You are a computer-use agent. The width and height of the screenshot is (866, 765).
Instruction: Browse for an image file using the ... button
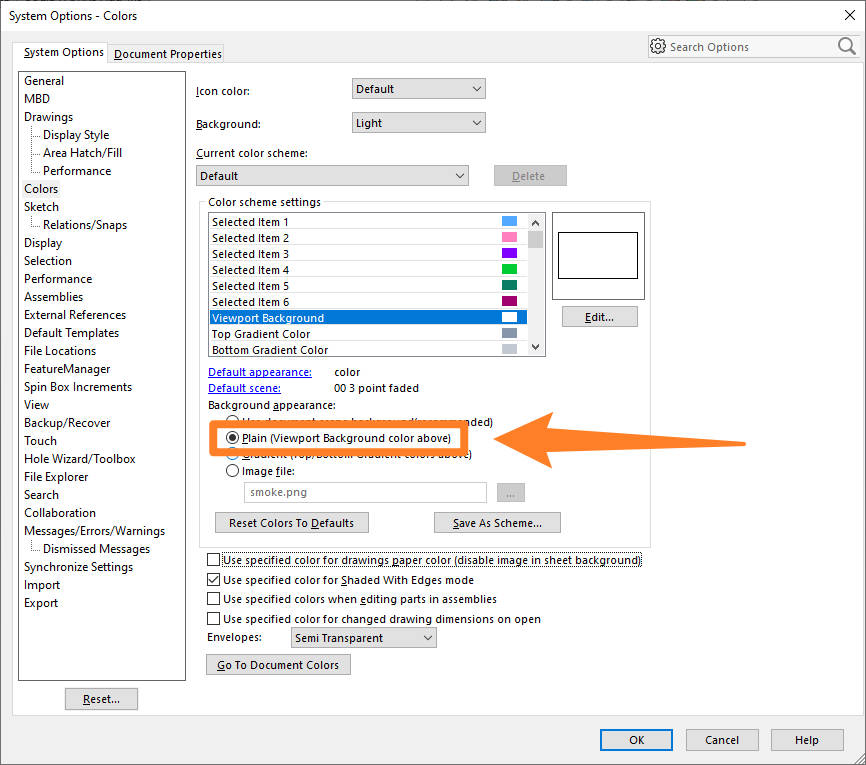coord(510,492)
